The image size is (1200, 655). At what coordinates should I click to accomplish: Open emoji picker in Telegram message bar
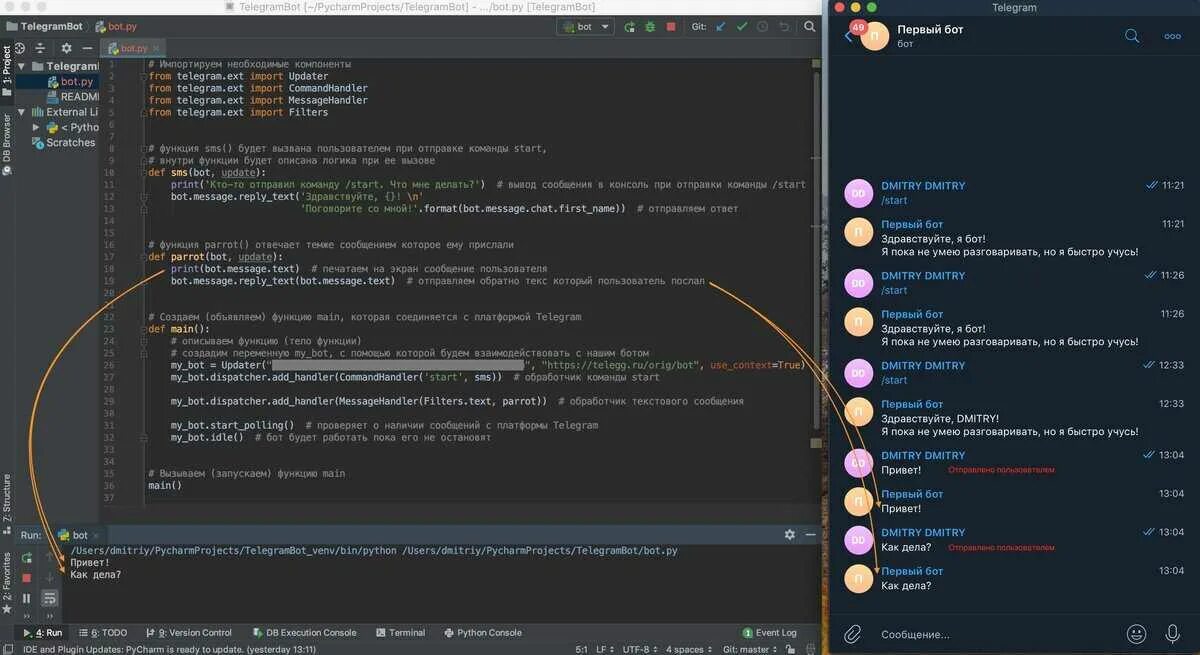click(x=1137, y=633)
